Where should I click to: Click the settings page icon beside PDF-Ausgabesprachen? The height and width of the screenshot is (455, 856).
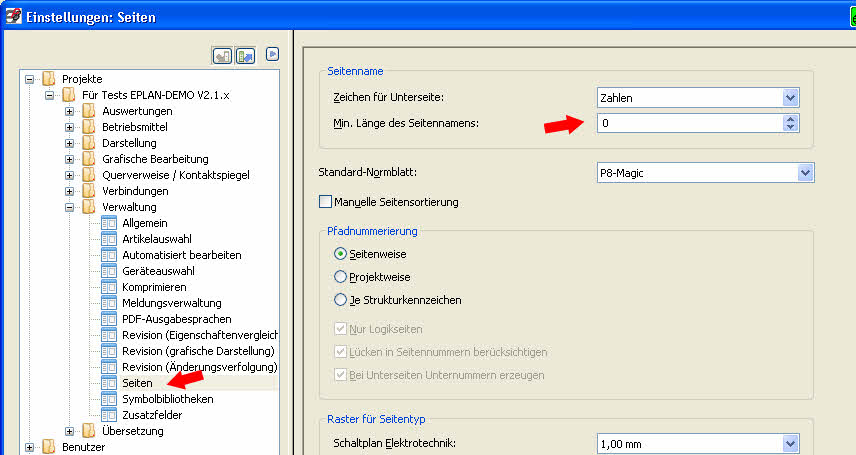click(x=109, y=319)
